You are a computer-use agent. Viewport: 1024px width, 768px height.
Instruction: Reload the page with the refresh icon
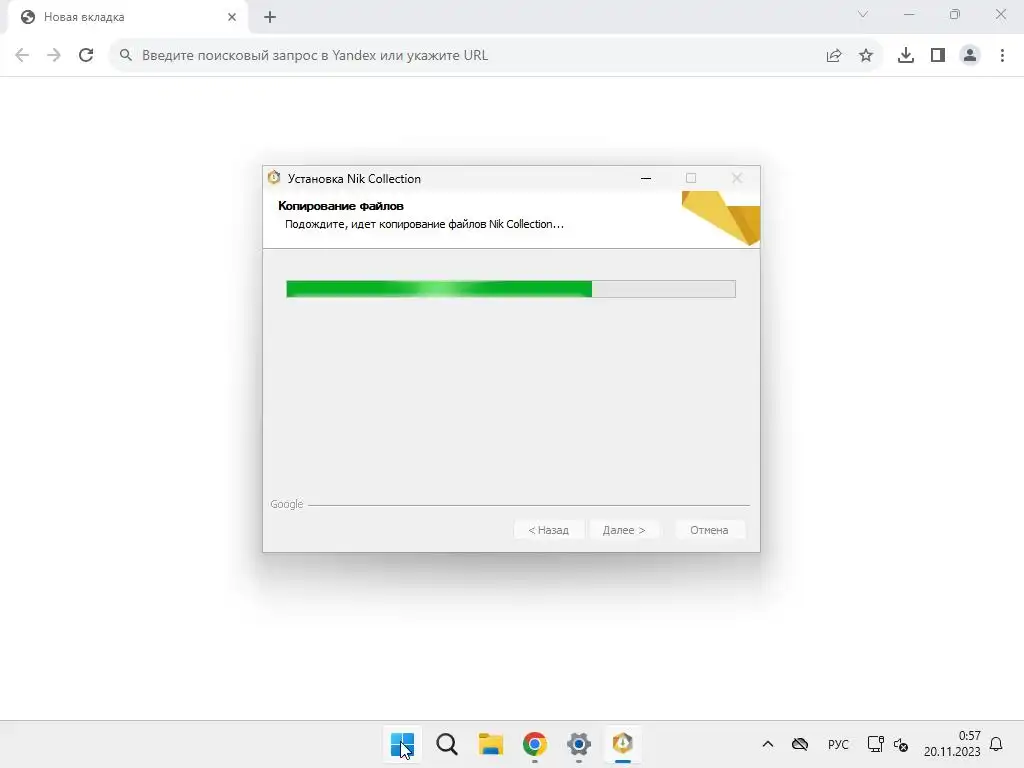coord(86,56)
